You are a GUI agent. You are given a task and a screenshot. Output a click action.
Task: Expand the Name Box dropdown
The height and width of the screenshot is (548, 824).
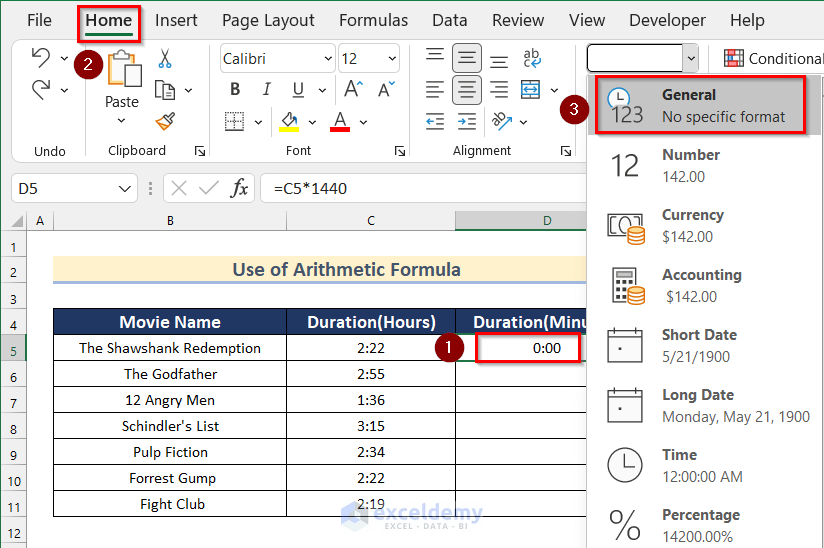(125, 189)
